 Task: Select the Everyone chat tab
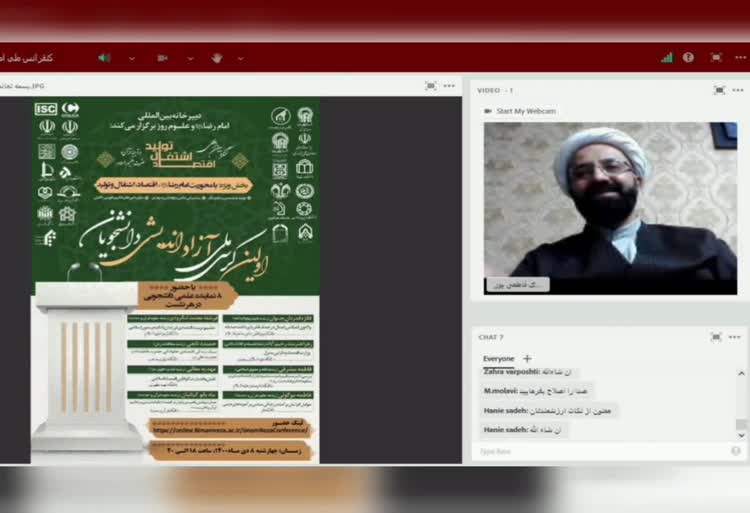tap(498, 358)
